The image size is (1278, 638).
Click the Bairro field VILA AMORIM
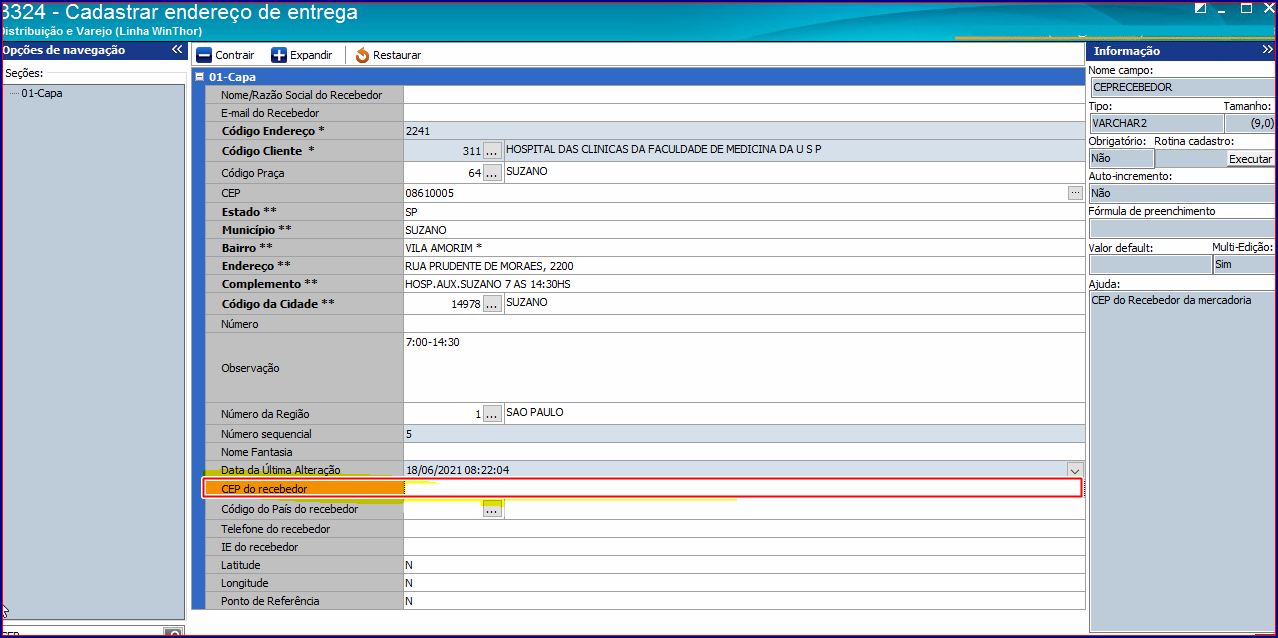click(744, 248)
